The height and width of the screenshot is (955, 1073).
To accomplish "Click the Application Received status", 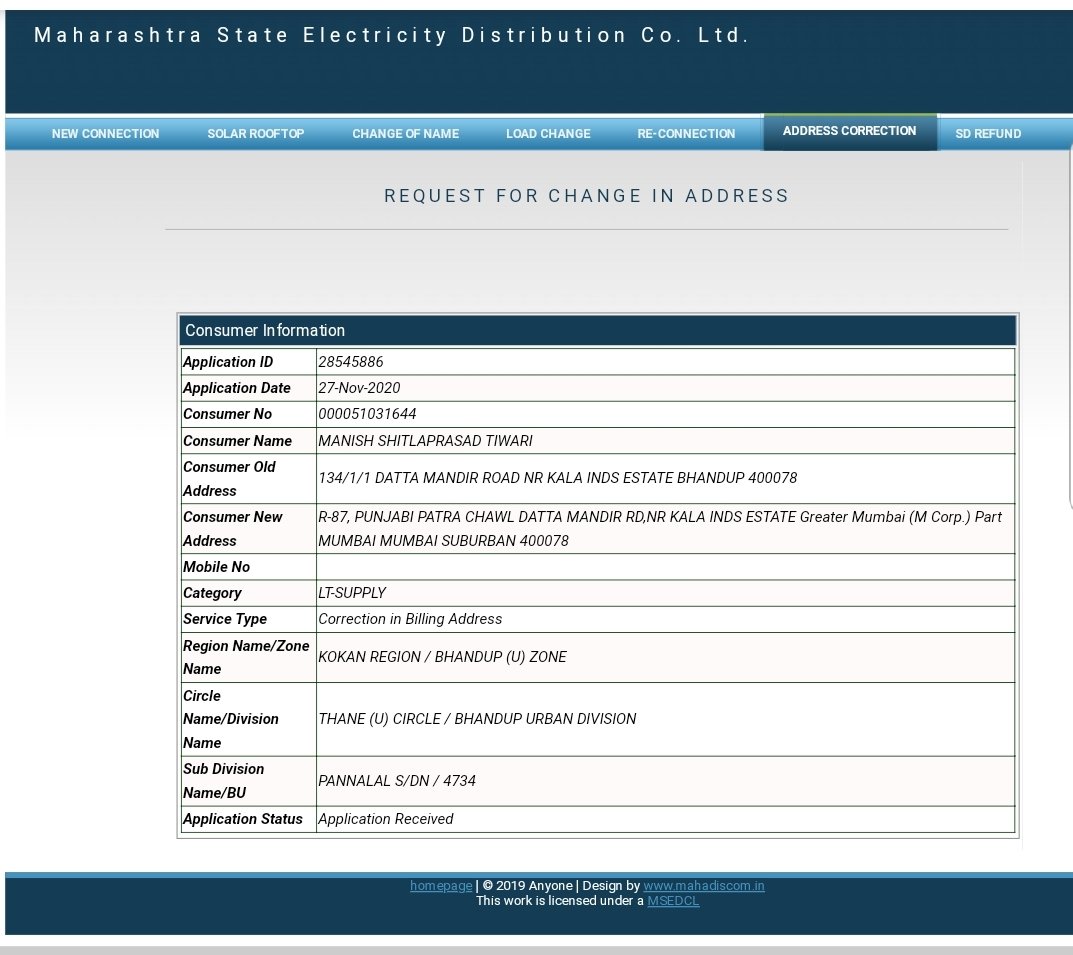I will tap(385, 819).
